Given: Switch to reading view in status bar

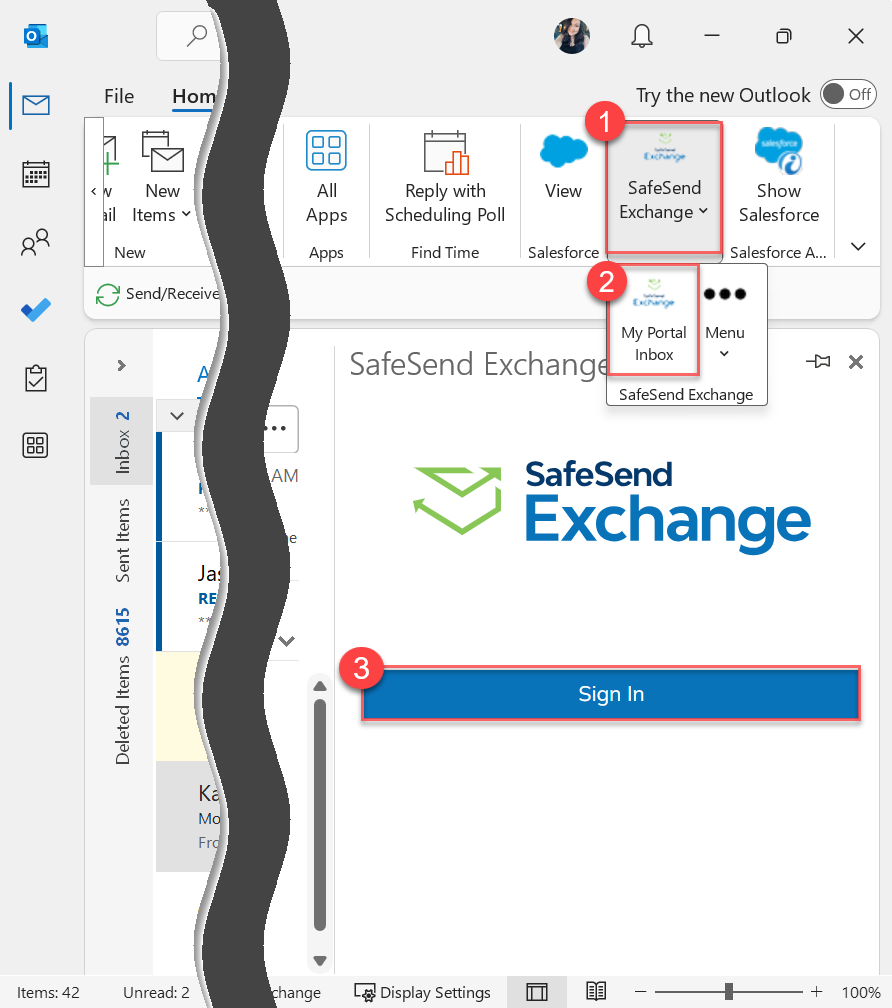Looking at the screenshot, I should pos(596,992).
